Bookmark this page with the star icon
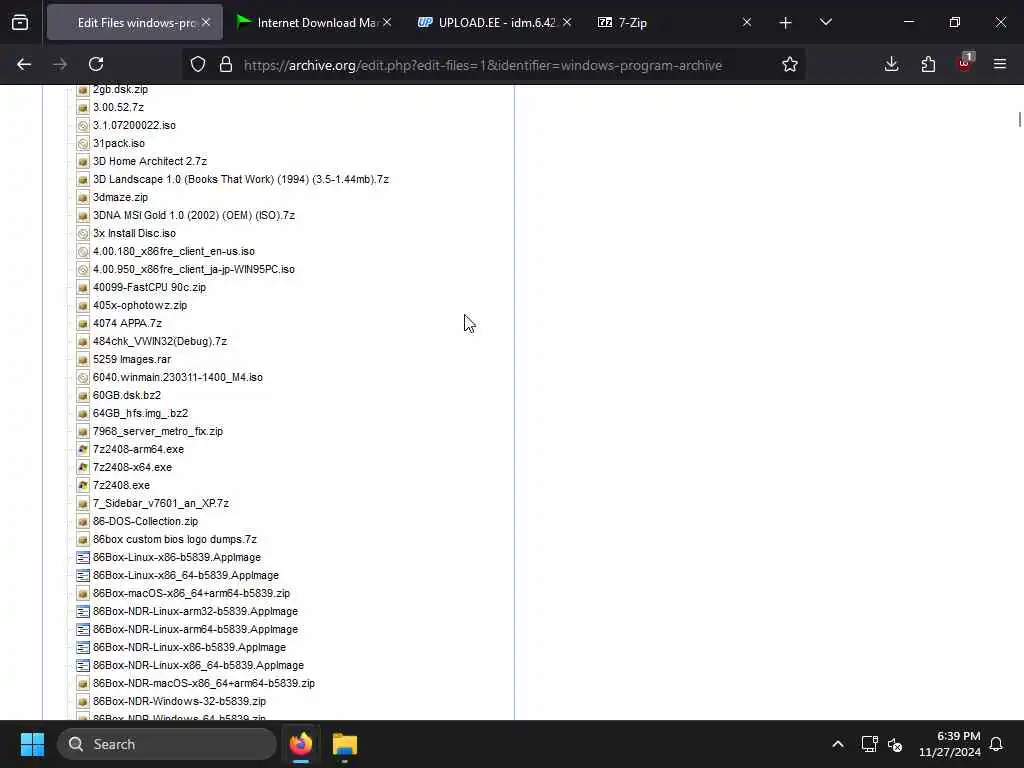The height and width of the screenshot is (768, 1024). [x=790, y=64]
